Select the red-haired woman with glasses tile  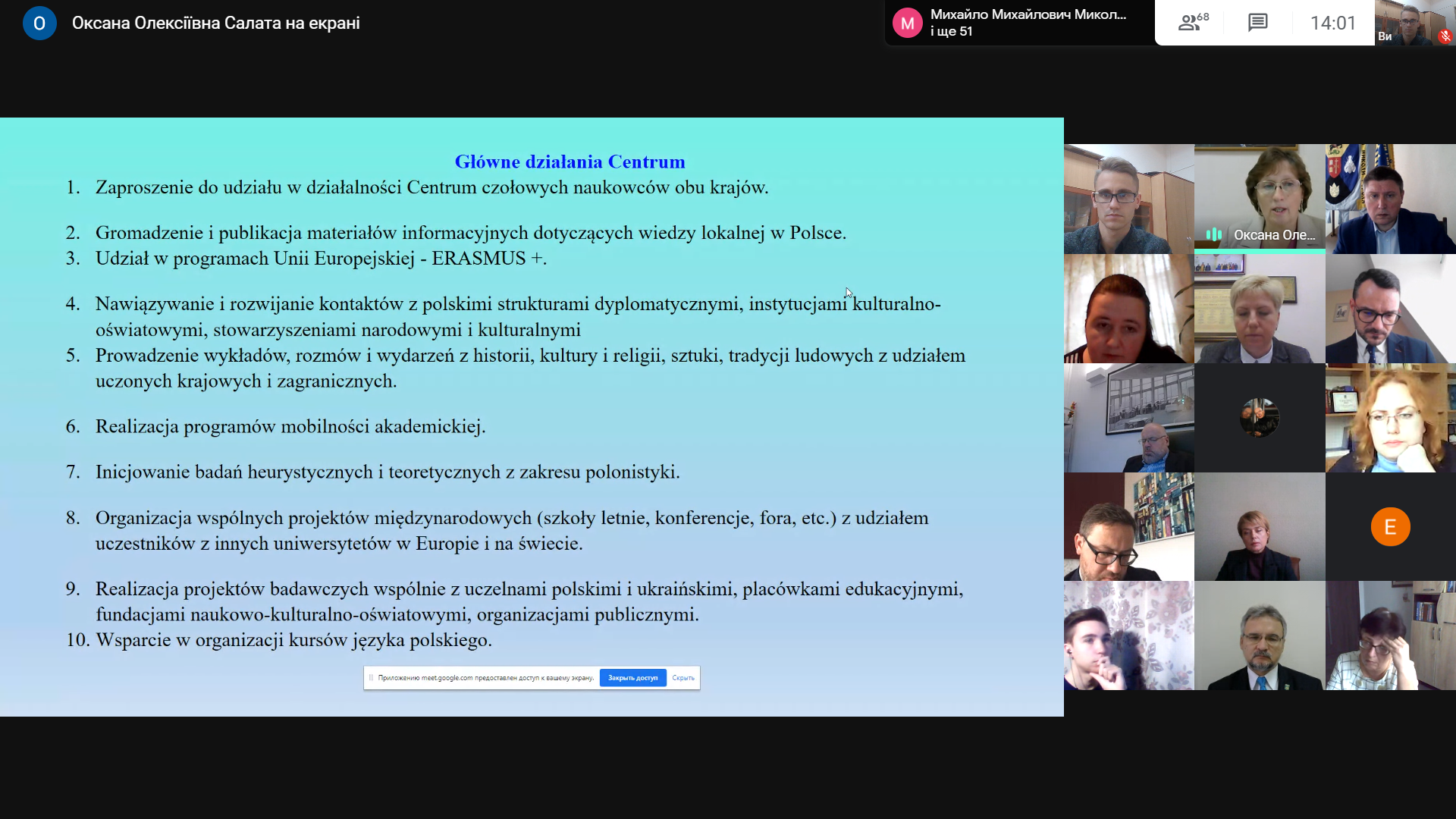point(1390,417)
